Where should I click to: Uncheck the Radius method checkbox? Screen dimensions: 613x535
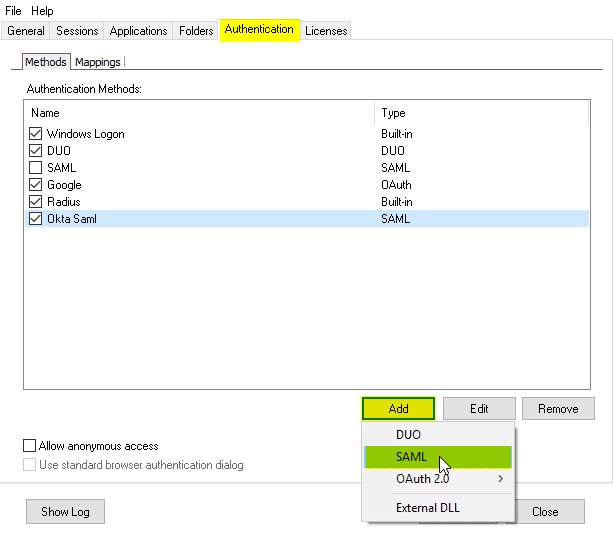click(x=36, y=202)
